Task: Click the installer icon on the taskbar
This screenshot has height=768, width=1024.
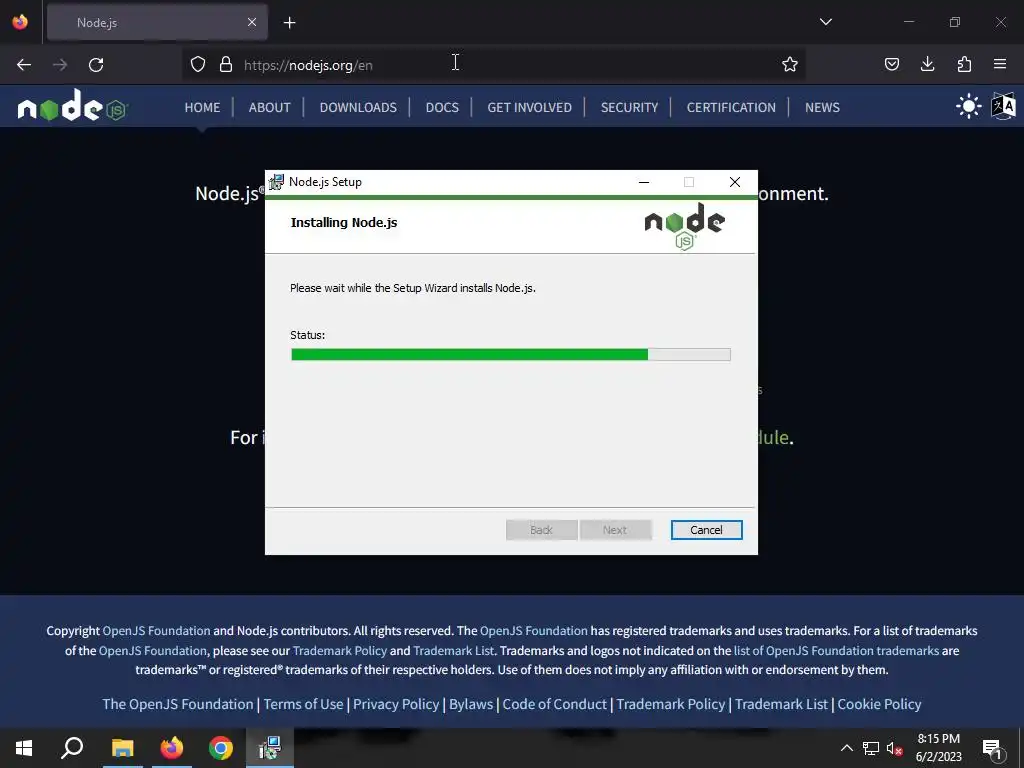Action: (269, 748)
